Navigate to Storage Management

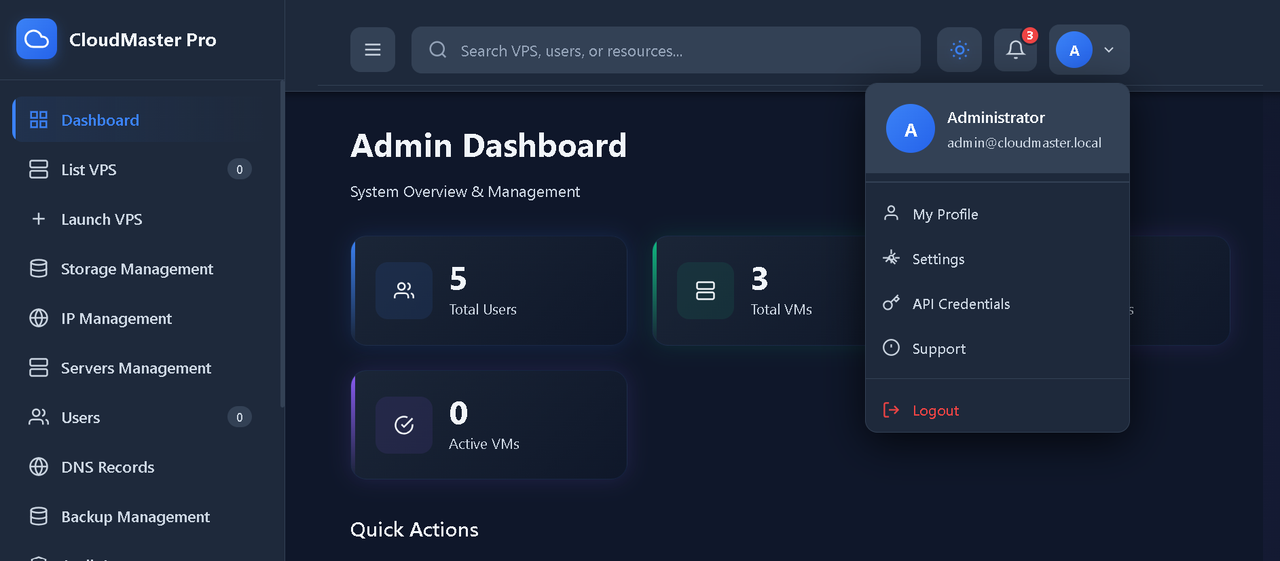pyautogui.click(x=142, y=268)
